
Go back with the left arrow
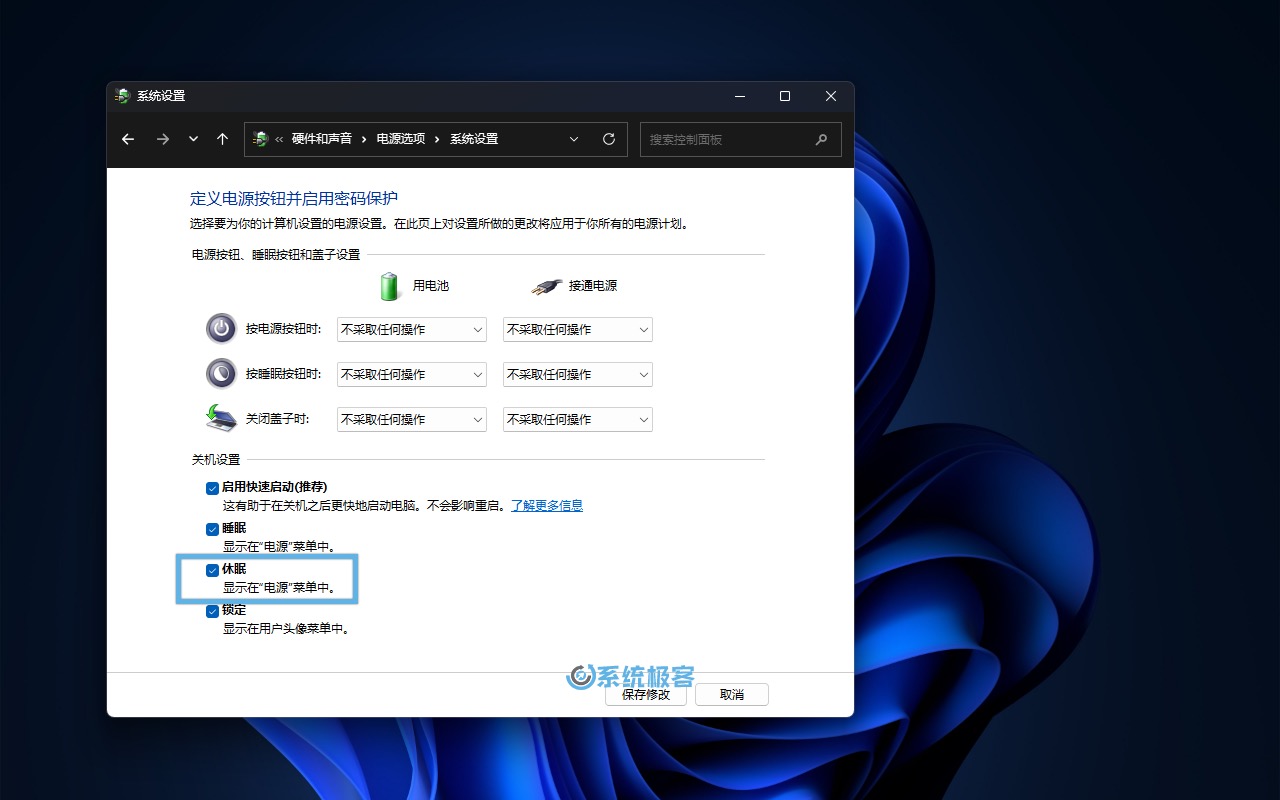128,139
